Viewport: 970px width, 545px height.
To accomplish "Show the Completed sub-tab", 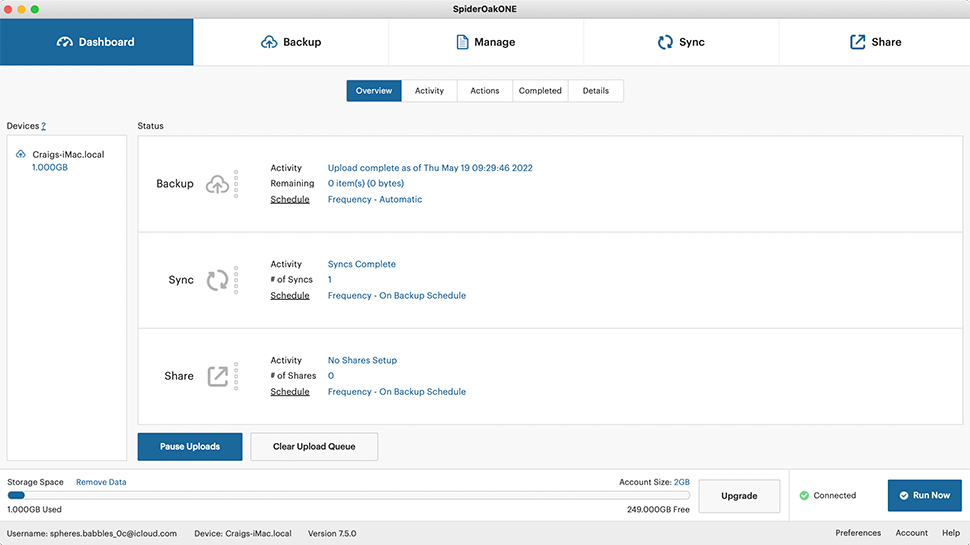I will (x=540, y=91).
